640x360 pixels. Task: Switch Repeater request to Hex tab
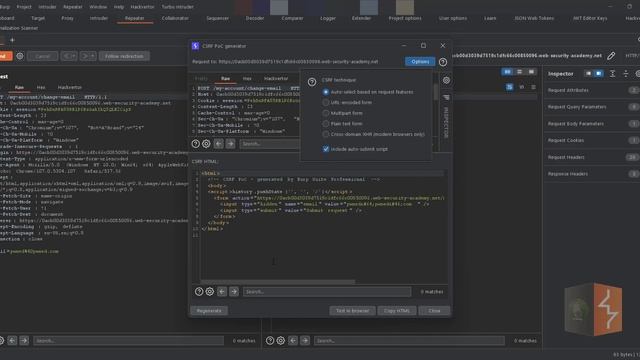(41, 87)
